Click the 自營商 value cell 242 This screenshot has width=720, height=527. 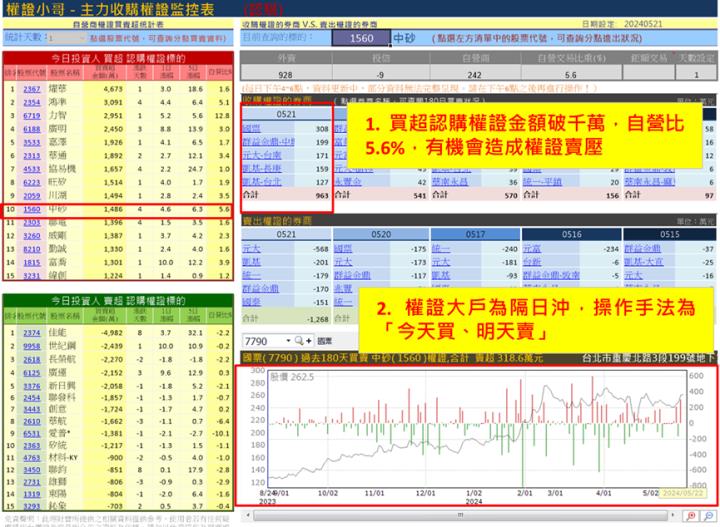click(474, 73)
